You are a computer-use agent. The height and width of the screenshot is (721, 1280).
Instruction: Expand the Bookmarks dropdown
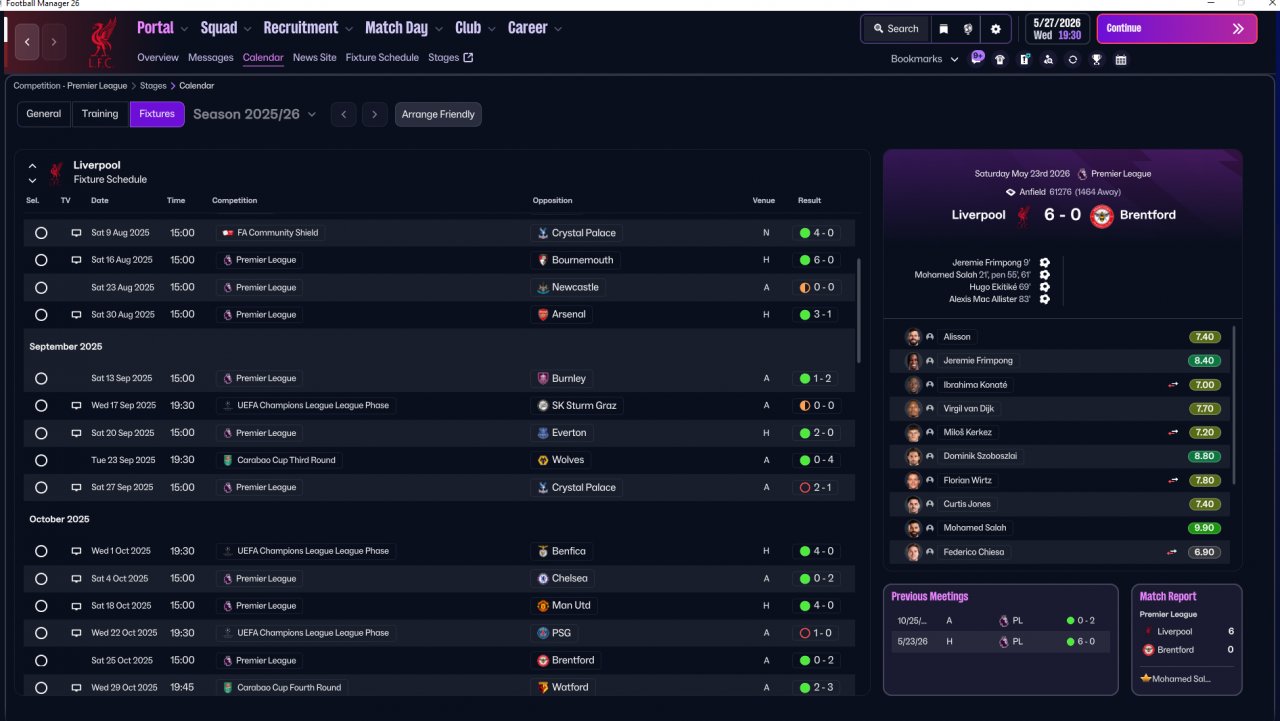925,59
